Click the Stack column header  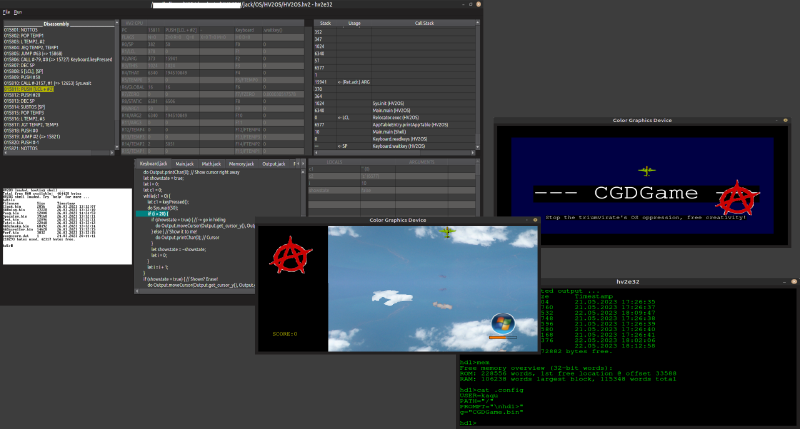pos(324,22)
